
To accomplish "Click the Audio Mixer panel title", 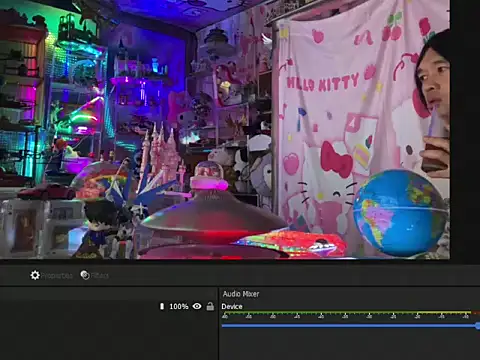I will pyautogui.click(x=241, y=294).
